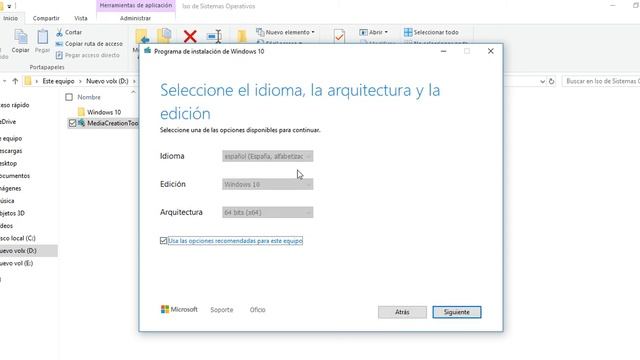
Task: Select Herramientas de aplicación contextual tab
Action: coord(136,6)
